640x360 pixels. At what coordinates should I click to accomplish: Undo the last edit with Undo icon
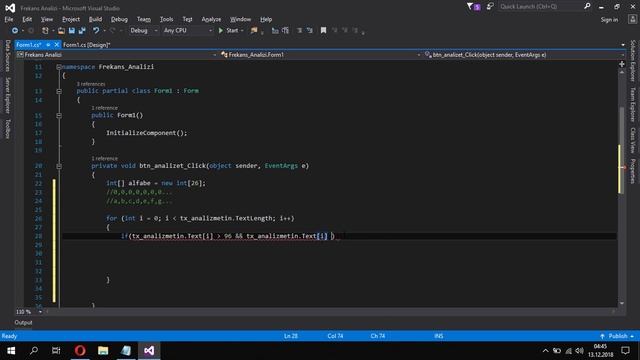[x=96, y=31]
